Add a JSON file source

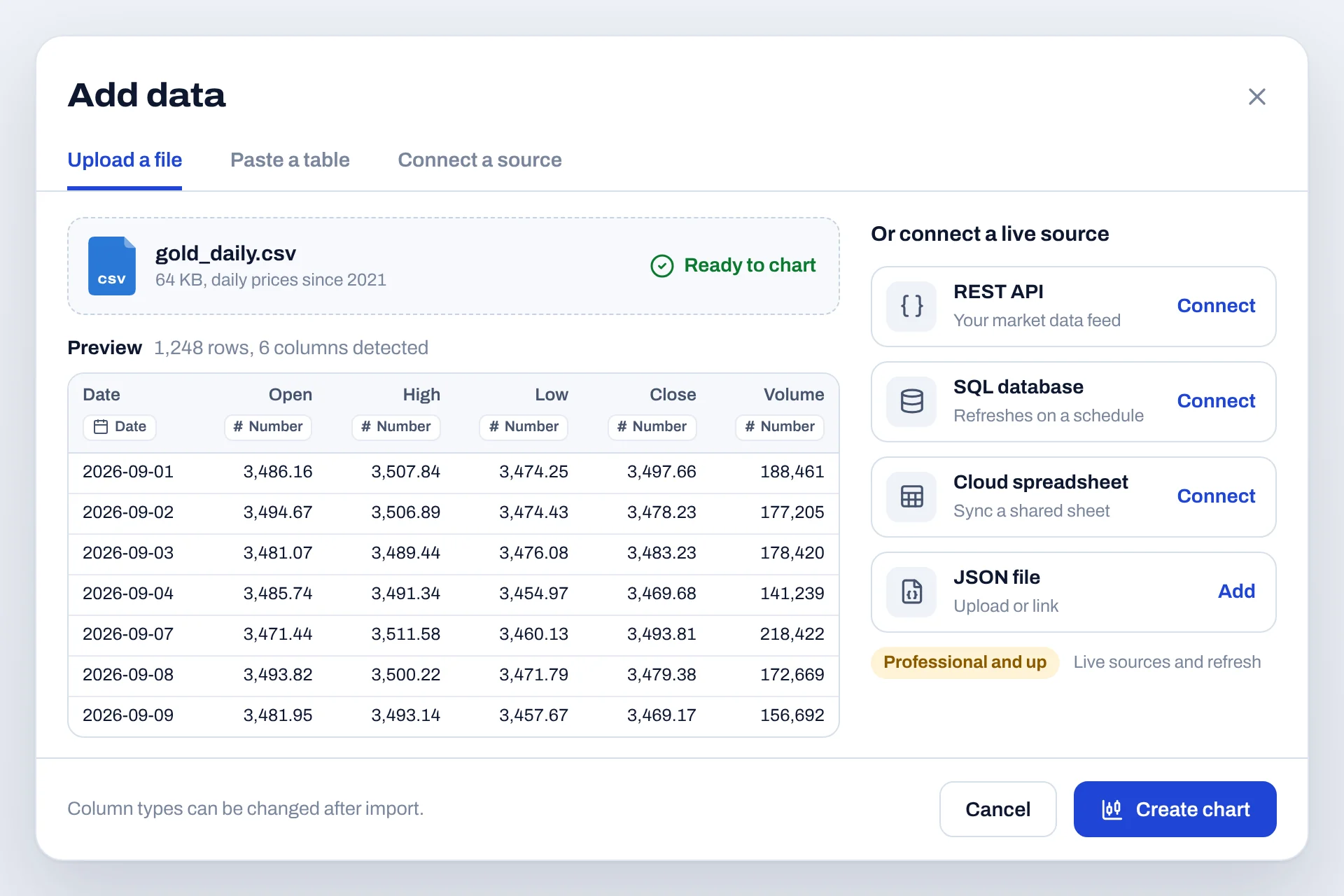coord(1236,591)
